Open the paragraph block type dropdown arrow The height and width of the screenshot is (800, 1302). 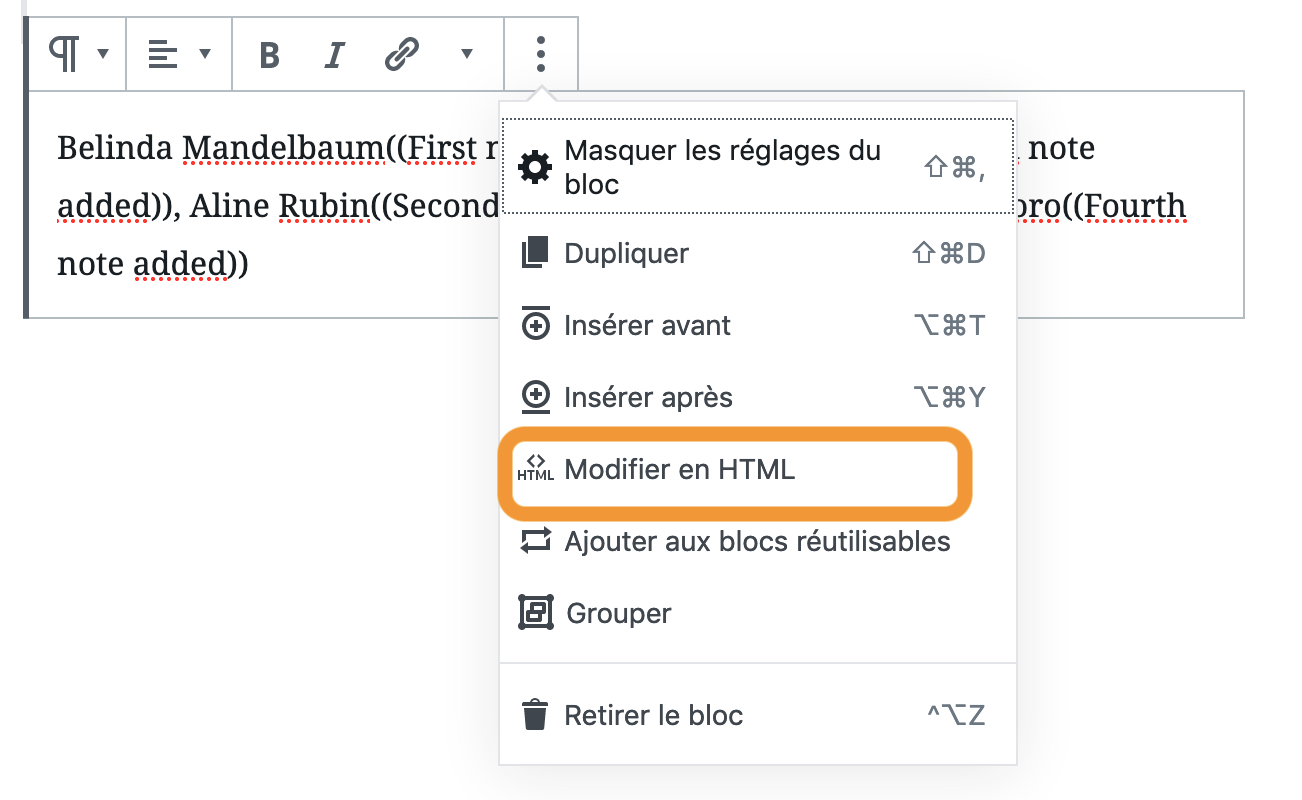[103, 54]
